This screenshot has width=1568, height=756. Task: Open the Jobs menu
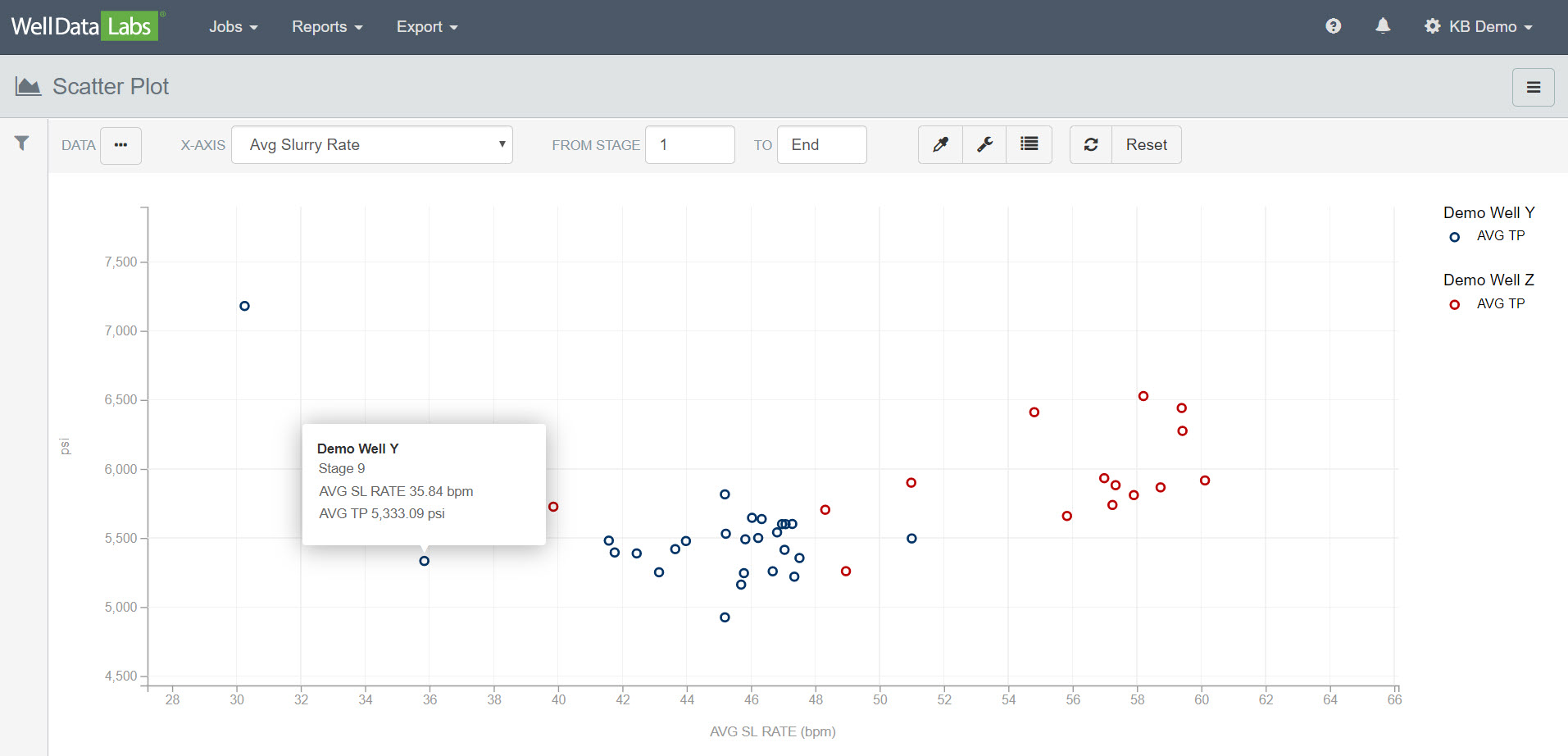(x=233, y=27)
